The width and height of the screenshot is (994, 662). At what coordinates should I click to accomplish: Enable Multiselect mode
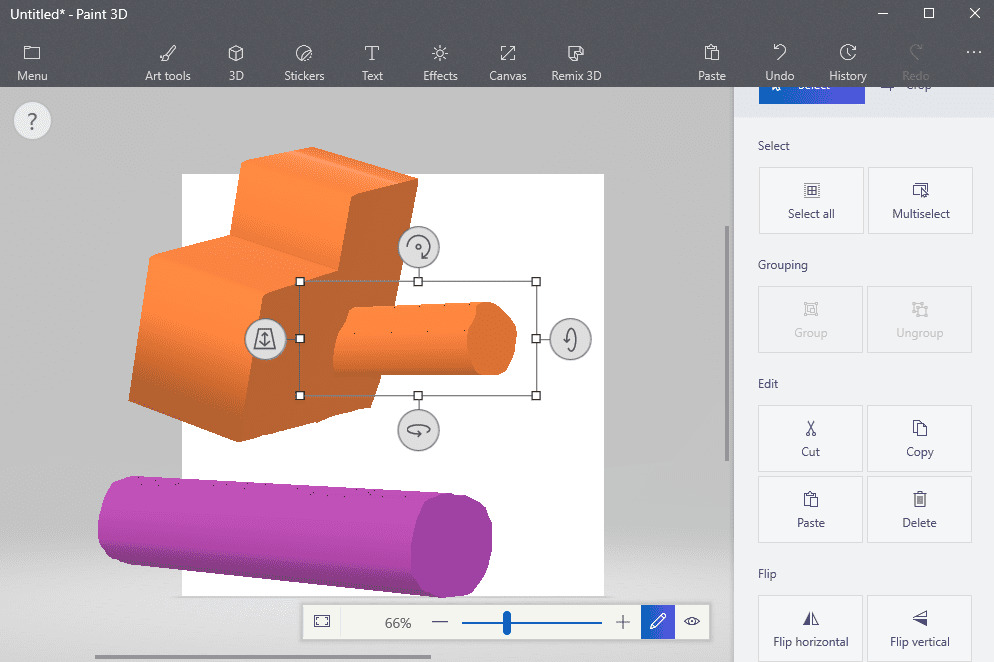(920, 200)
